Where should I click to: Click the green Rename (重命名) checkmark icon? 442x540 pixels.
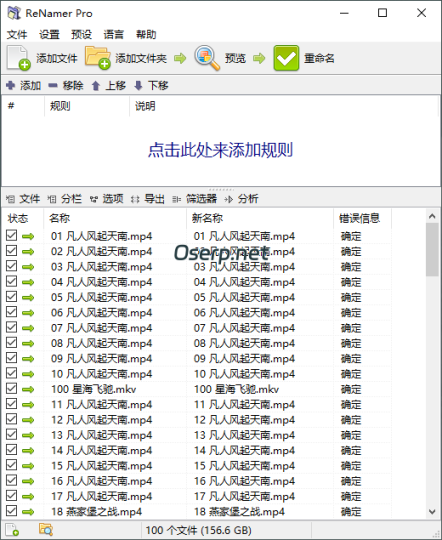pyautogui.click(x=286, y=58)
